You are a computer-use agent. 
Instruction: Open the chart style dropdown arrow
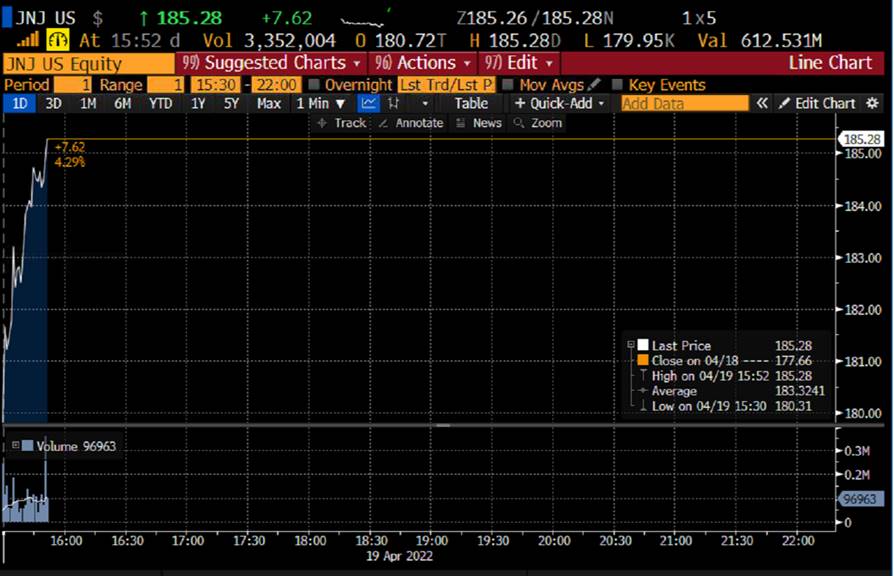425,103
